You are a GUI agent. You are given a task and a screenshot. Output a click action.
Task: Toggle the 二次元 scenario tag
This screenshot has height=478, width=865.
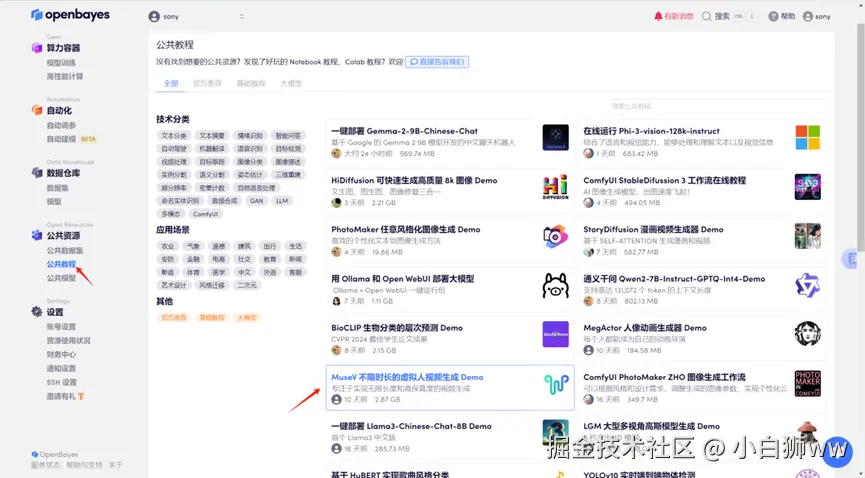[247, 285]
